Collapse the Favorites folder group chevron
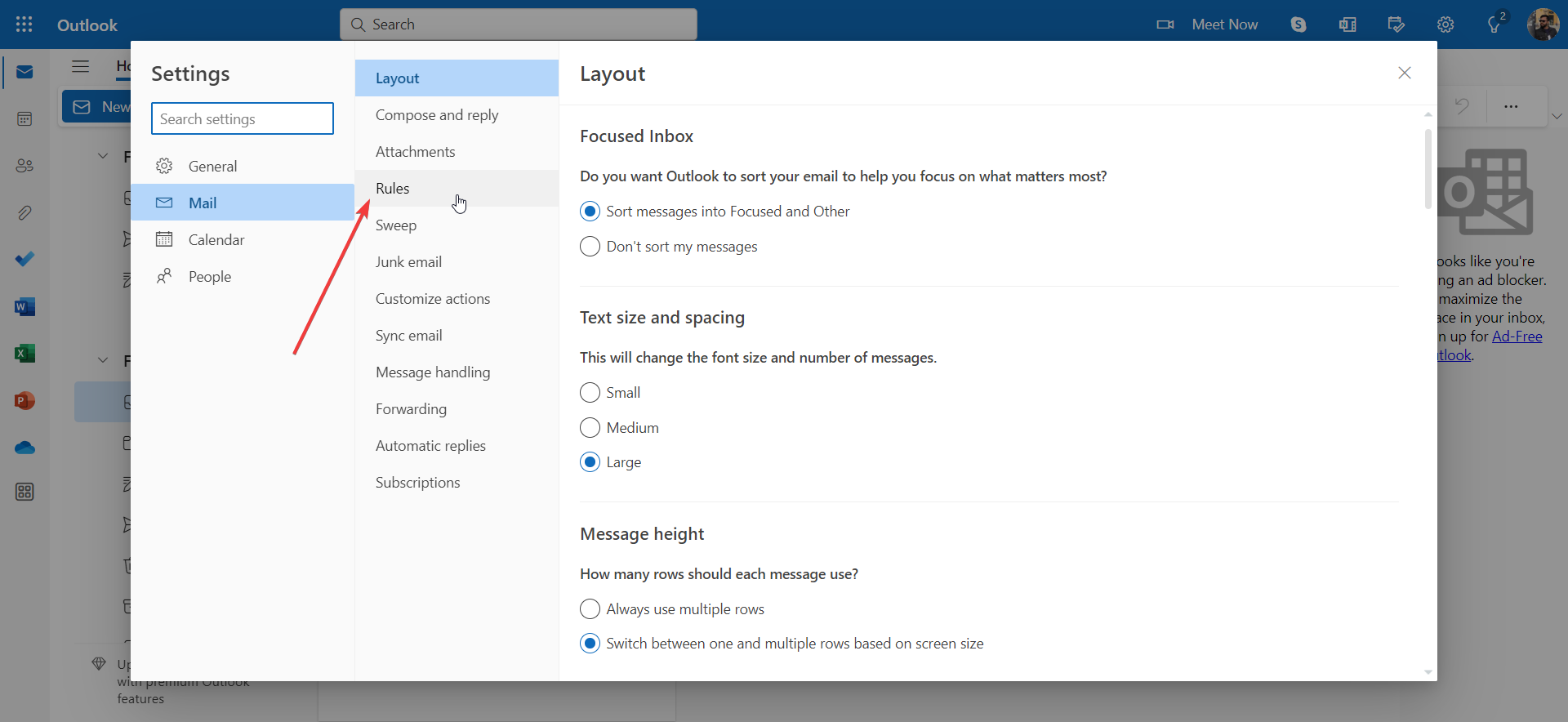The width and height of the screenshot is (1568, 722). coord(103,156)
